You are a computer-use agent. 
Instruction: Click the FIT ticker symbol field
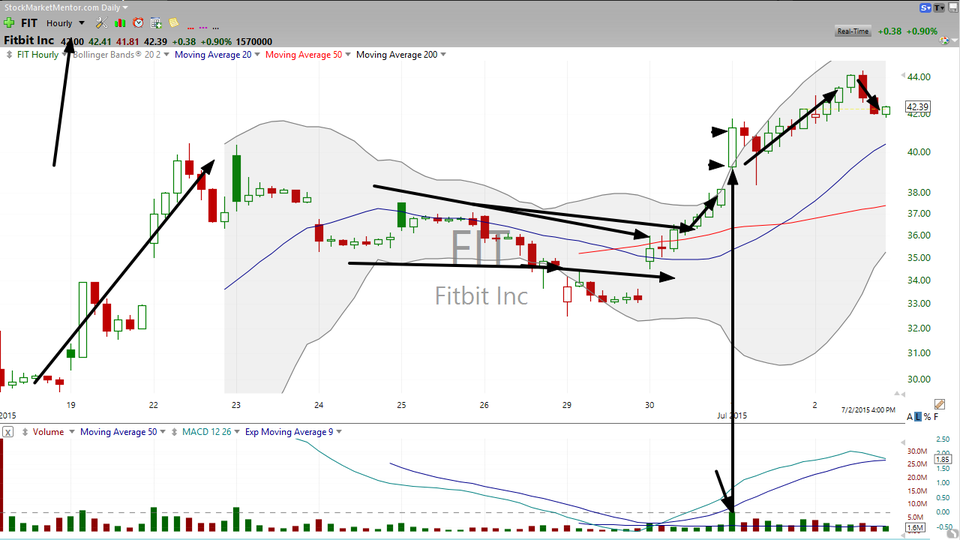[x=29, y=23]
